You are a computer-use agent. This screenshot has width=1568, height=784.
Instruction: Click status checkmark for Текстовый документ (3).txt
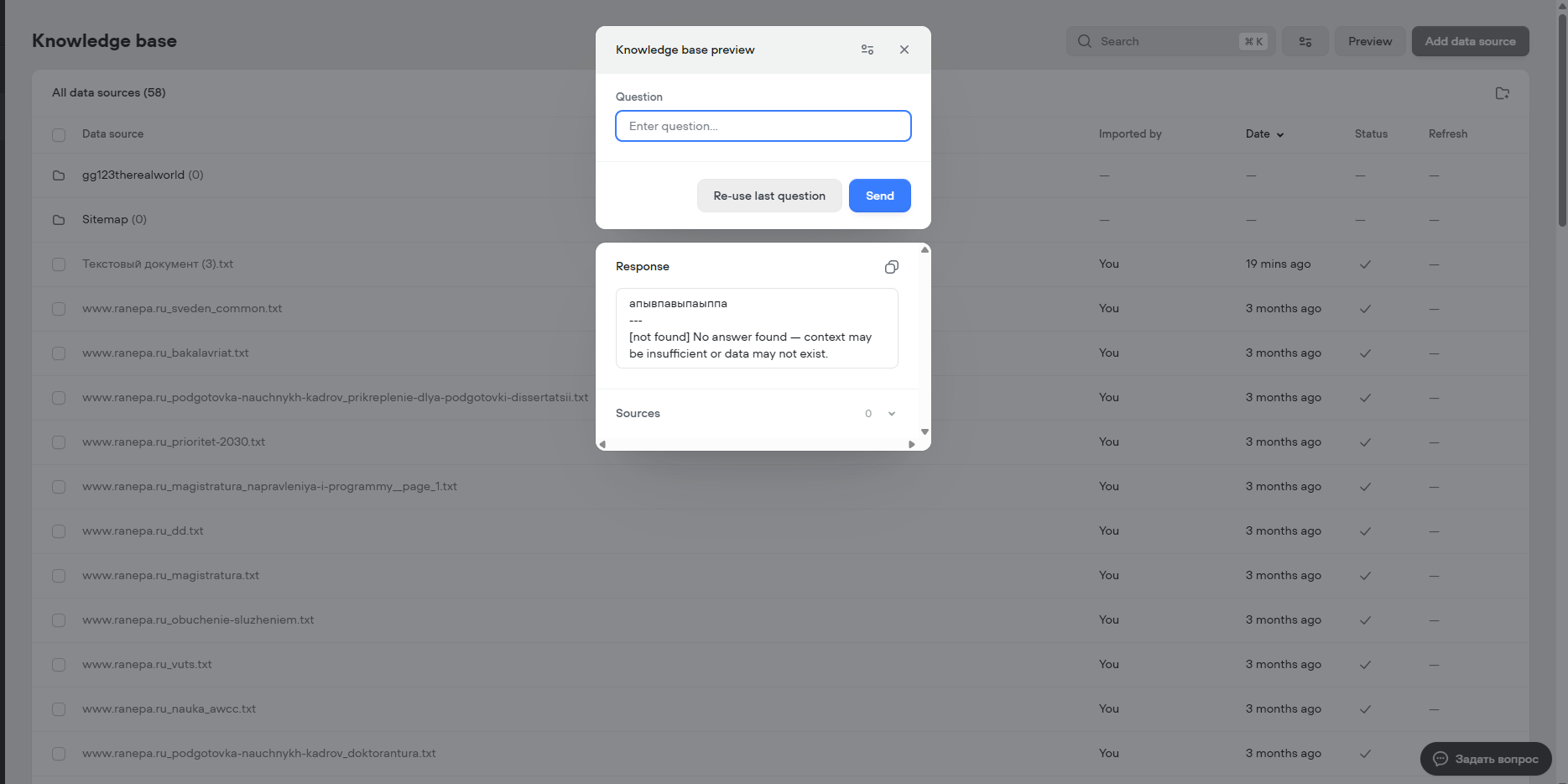[1365, 264]
